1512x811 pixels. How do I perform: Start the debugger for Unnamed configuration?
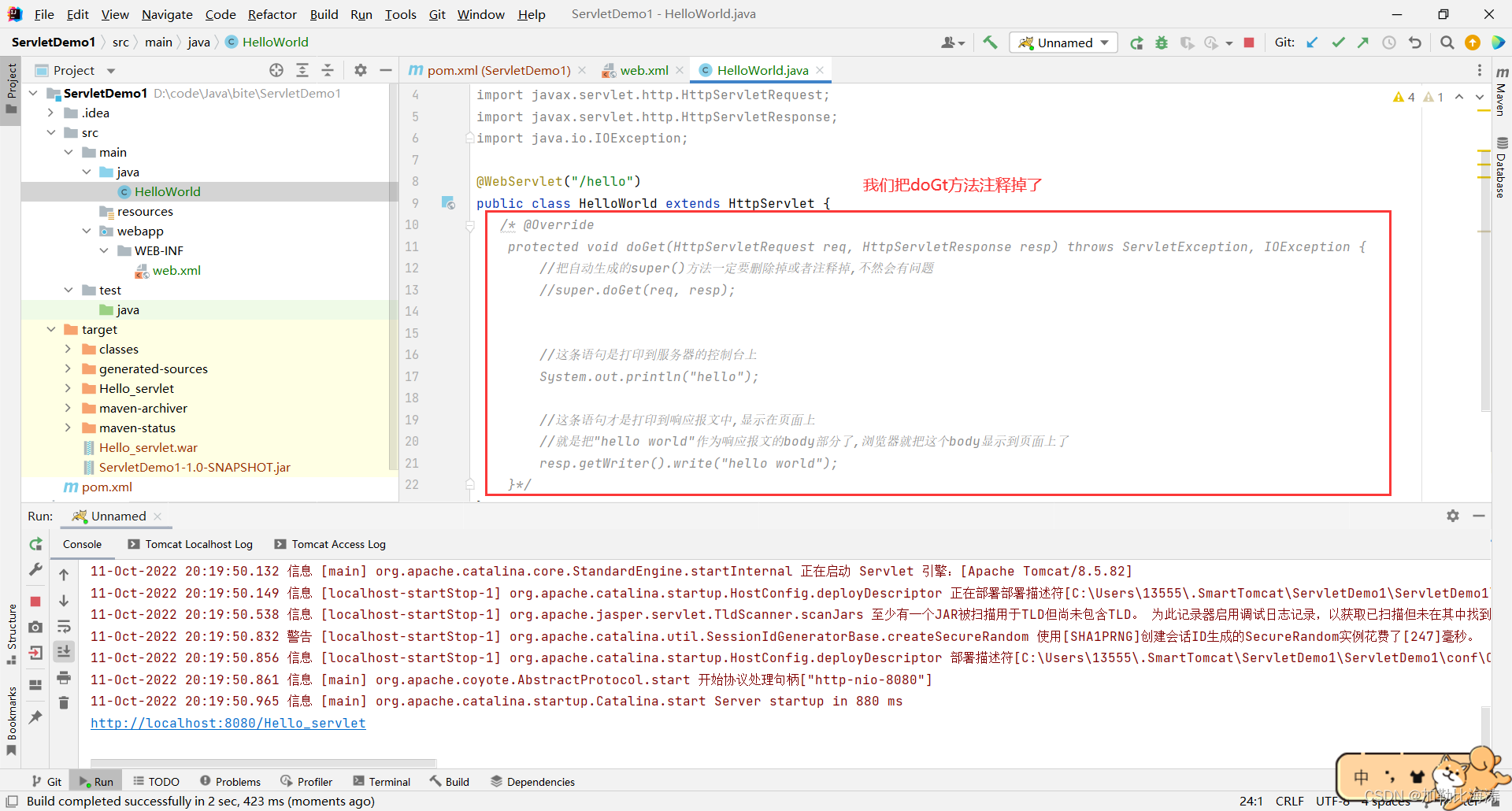(1162, 43)
